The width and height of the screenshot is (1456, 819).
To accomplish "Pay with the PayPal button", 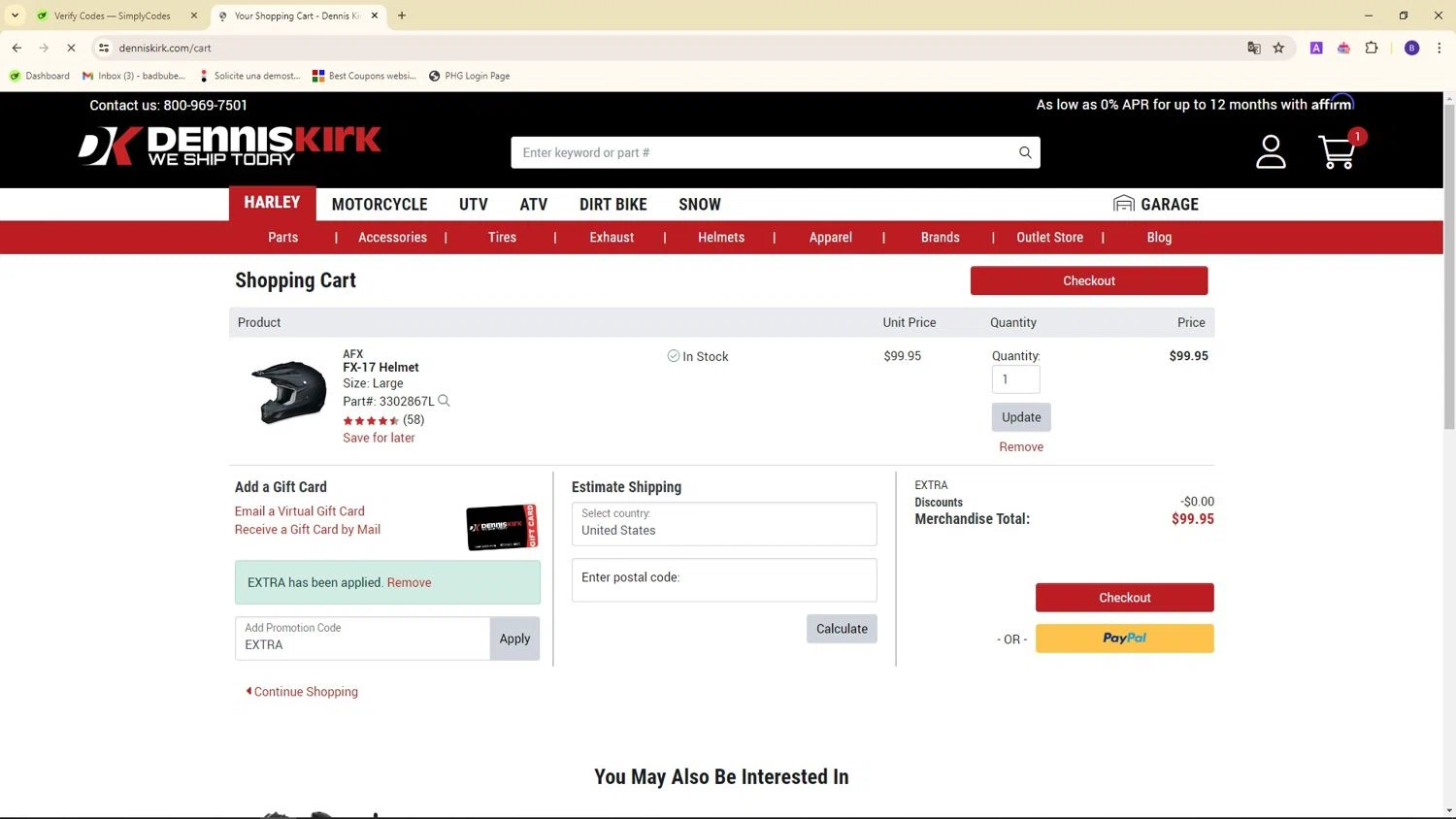I will (1124, 639).
